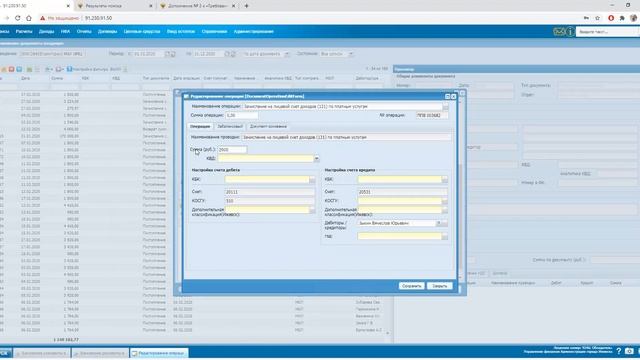Go to browser home page

(x=29, y=18)
